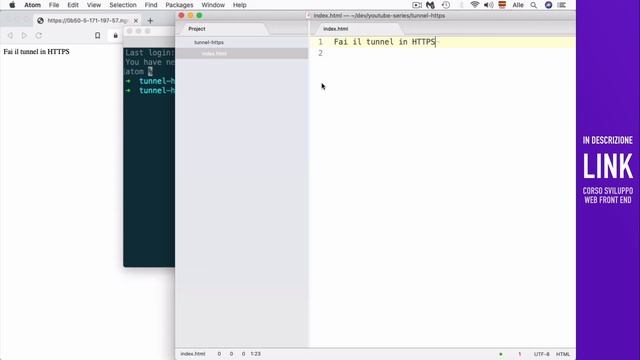640x360 pixels.
Task: Open the volume control menu bar icon
Action: [488, 5]
